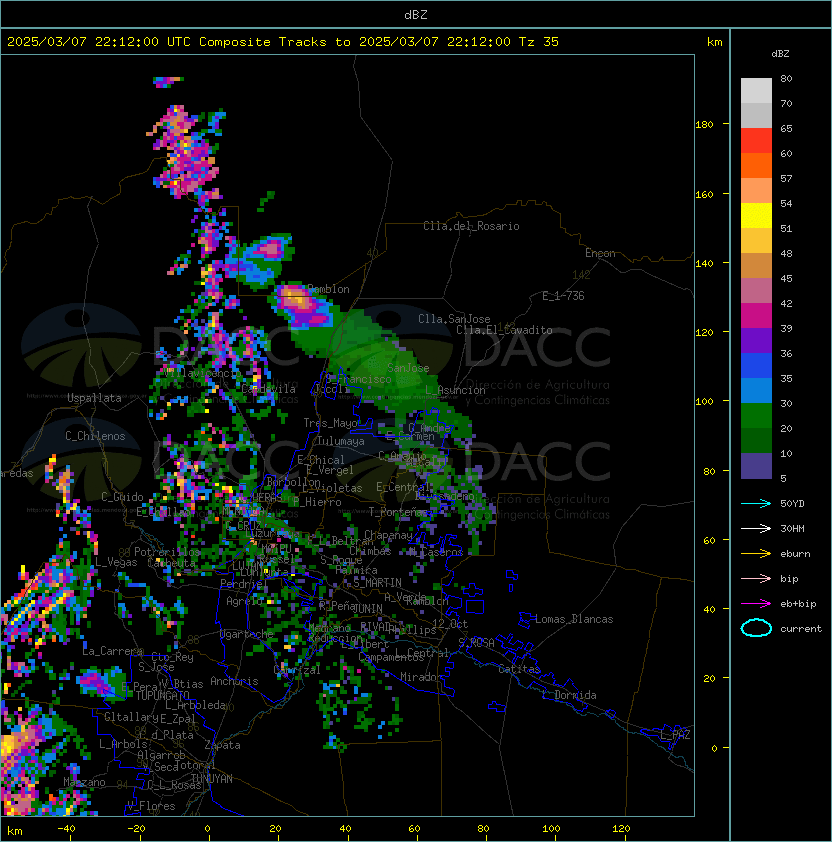
Task: Click the 'Uspallata' map label
Action: click(94, 398)
